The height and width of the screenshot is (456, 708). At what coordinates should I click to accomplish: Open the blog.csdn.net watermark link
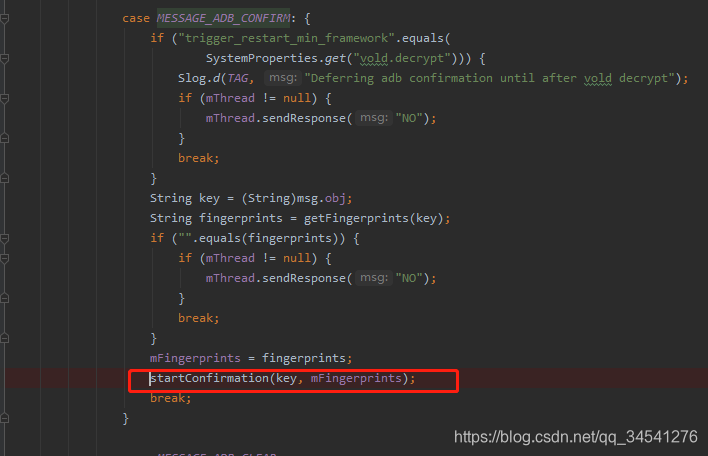tap(576, 437)
